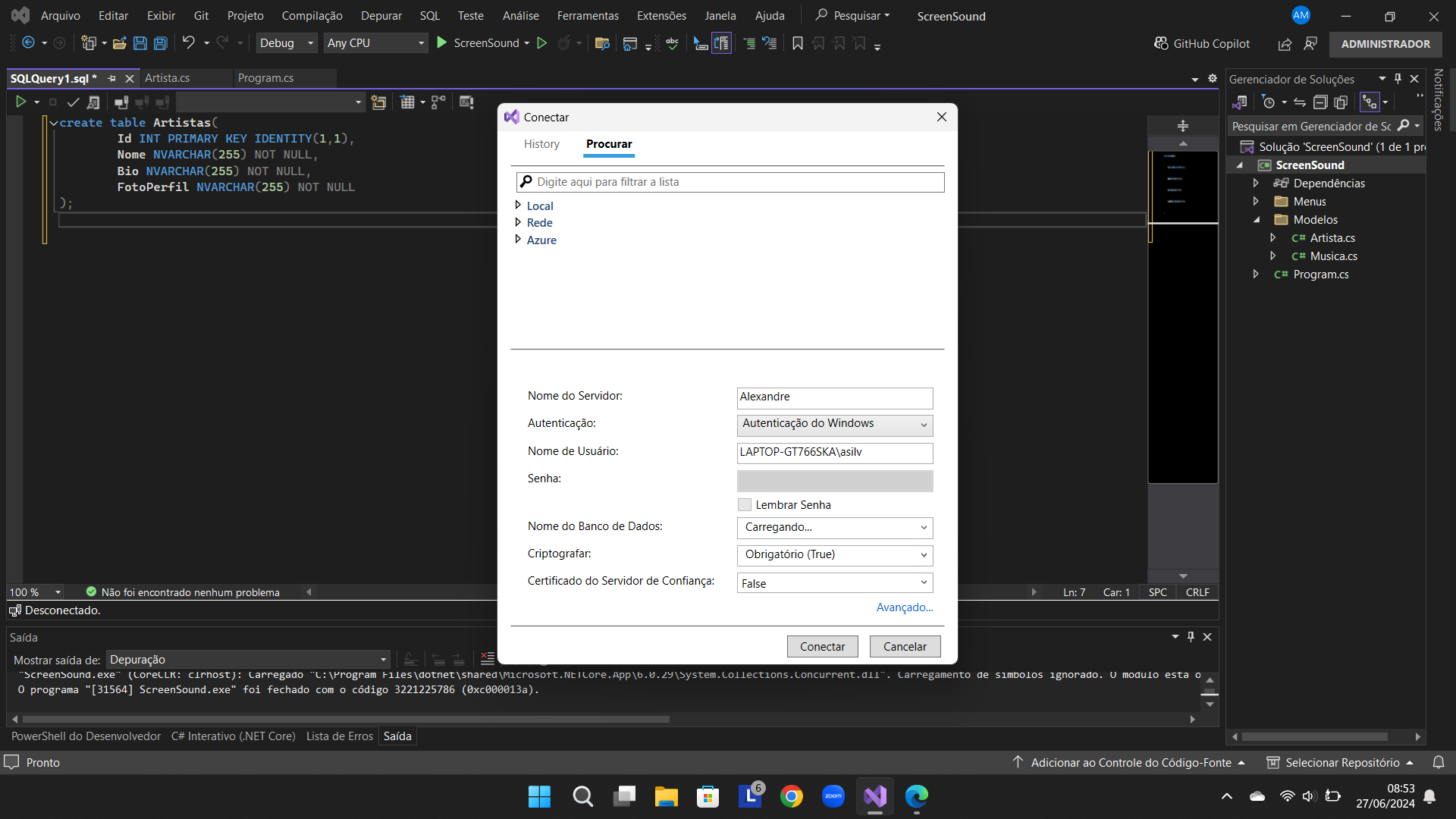The image size is (1456, 819).
Task: Click the Save All icon
Action: pyautogui.click(x=160, y=43)
